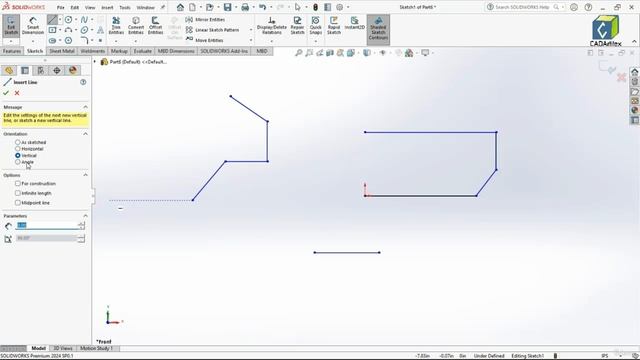Collapse the Message section
Viewport: 640px width, 360px height.
(x=85, y=107)
